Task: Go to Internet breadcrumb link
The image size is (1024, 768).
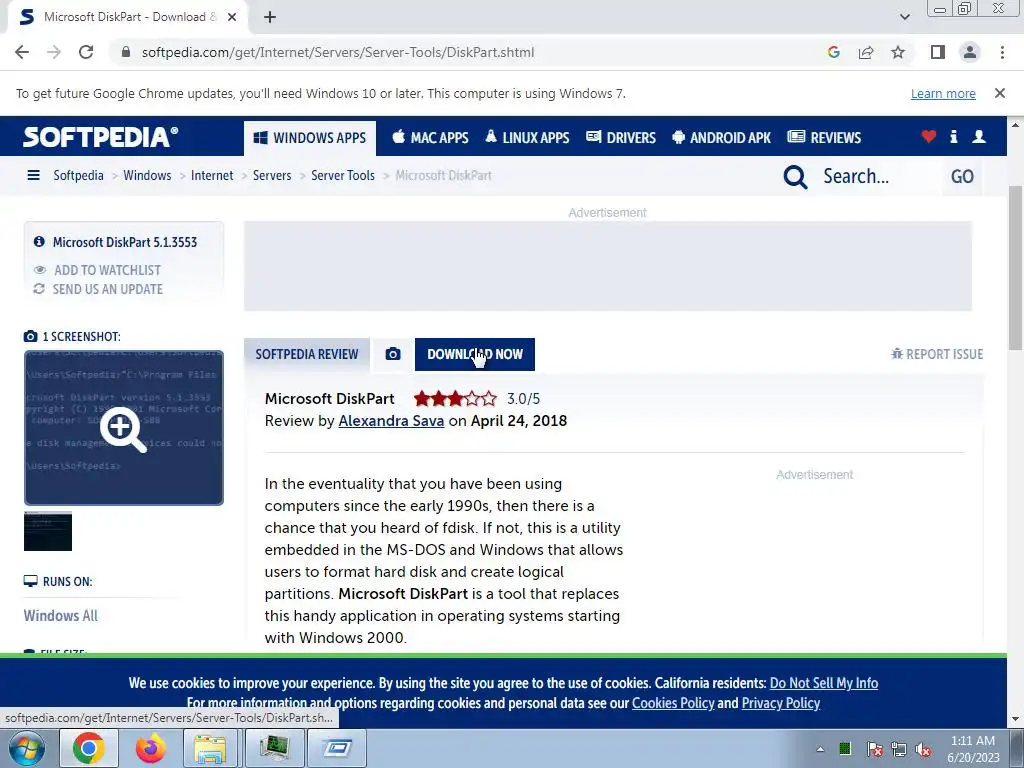Action: point(212,175)
